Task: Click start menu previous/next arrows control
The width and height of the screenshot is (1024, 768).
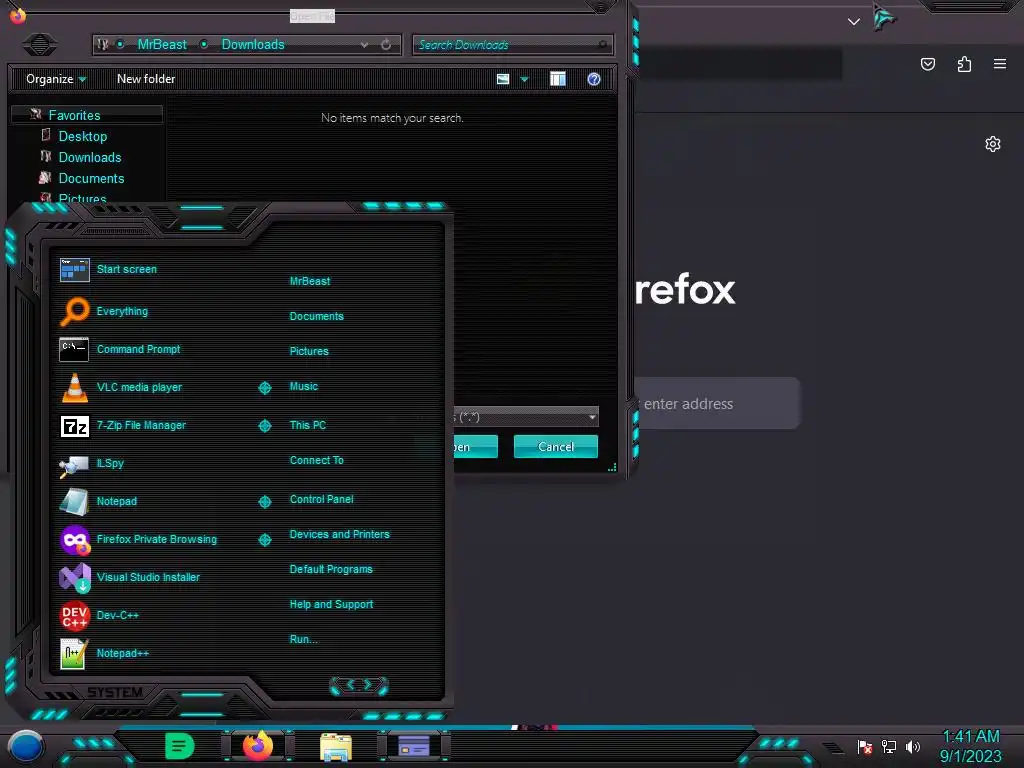Action: click(x=359, y=685)
